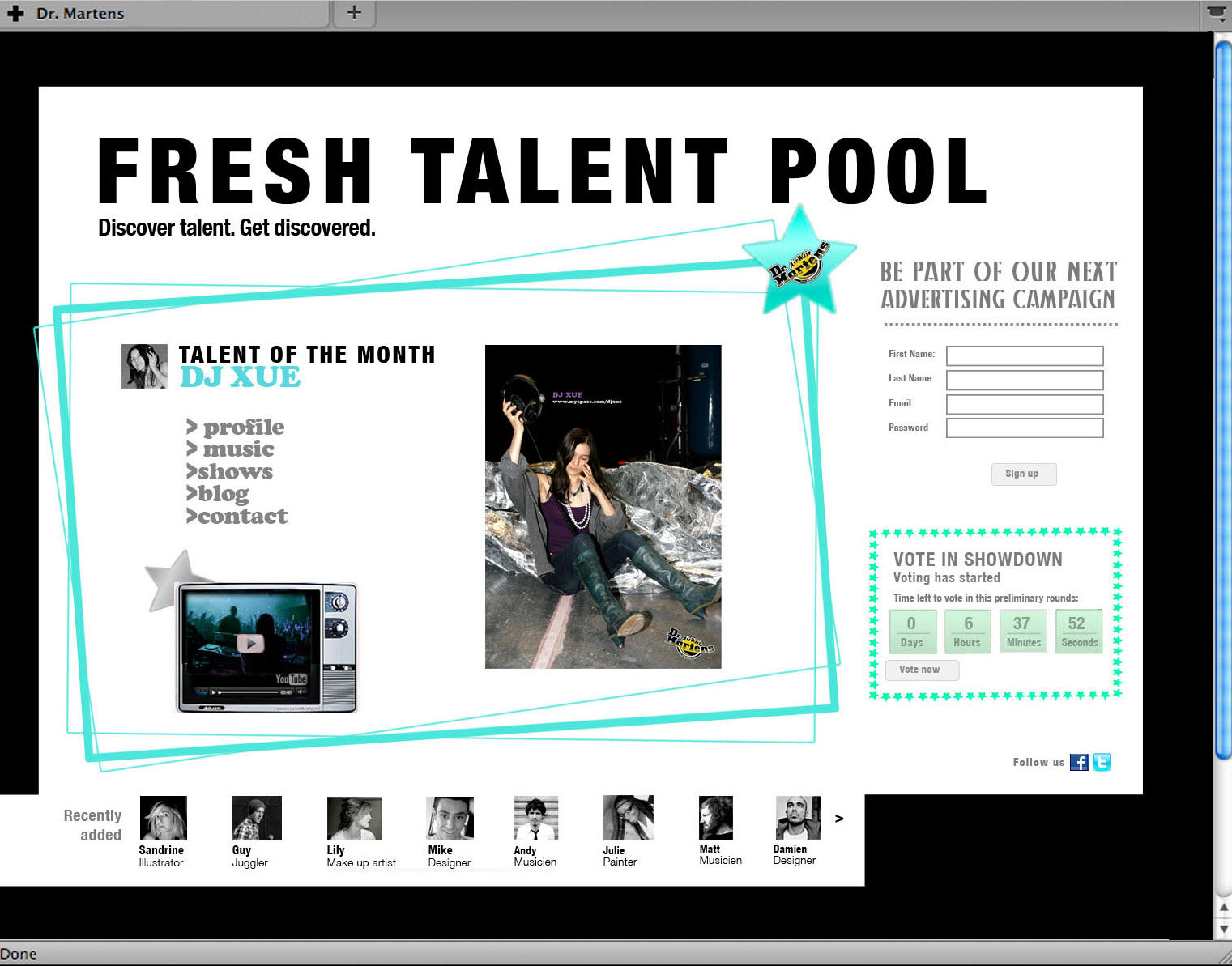Focus the First Name input field
Image resolution: width=1232 pixels, height=966 pixels.
[x=1025, y=355]
